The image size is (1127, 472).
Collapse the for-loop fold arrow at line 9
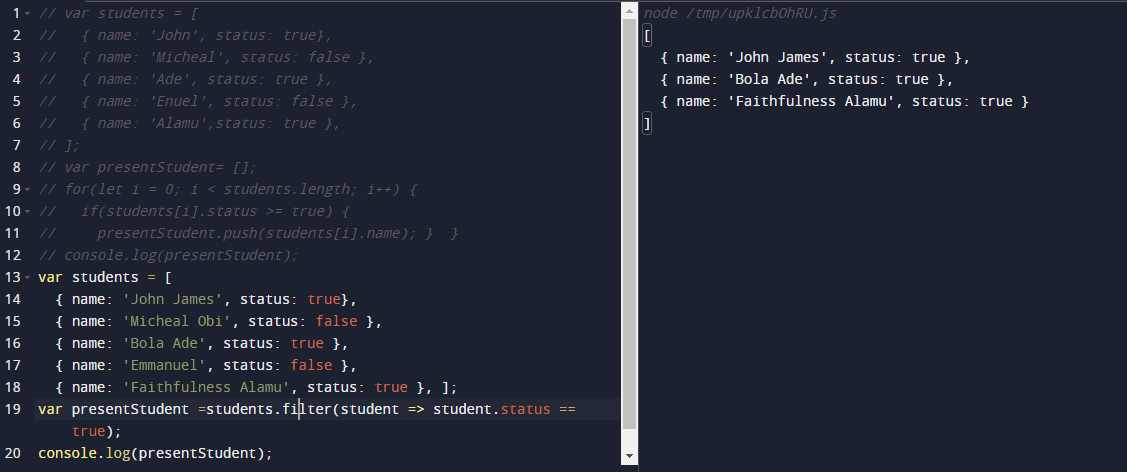[x=27, y=190]
